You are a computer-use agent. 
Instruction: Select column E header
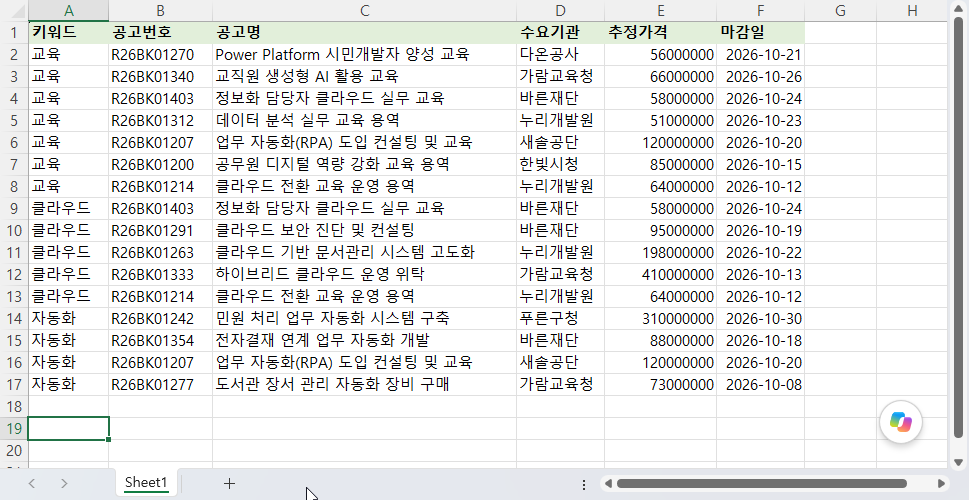661,10
